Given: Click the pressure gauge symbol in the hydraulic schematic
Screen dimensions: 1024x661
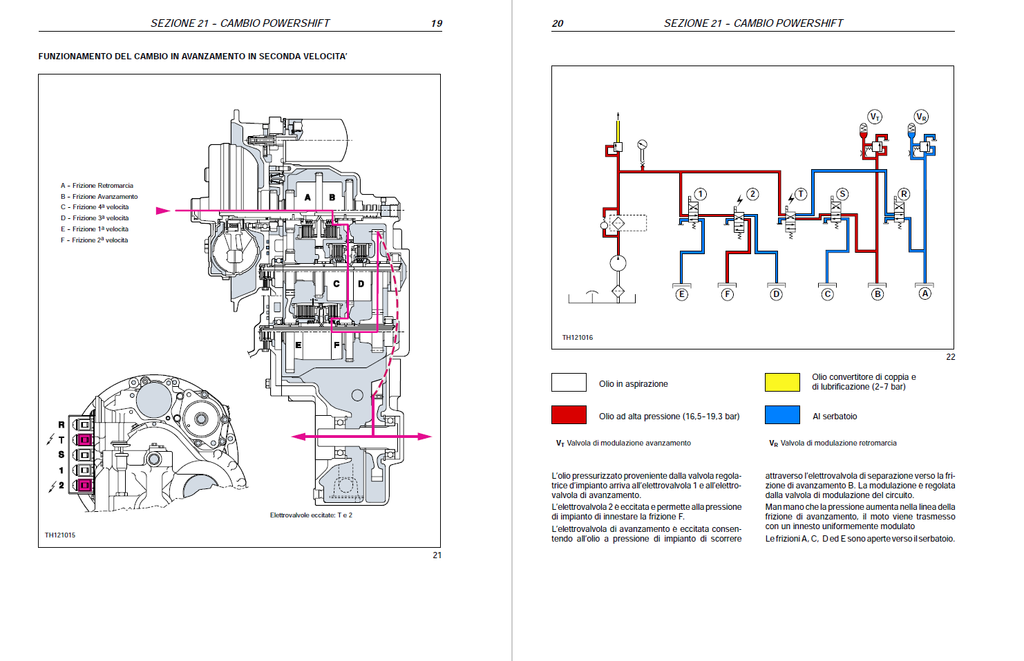Looking at the screenshot, I should 642,144.
